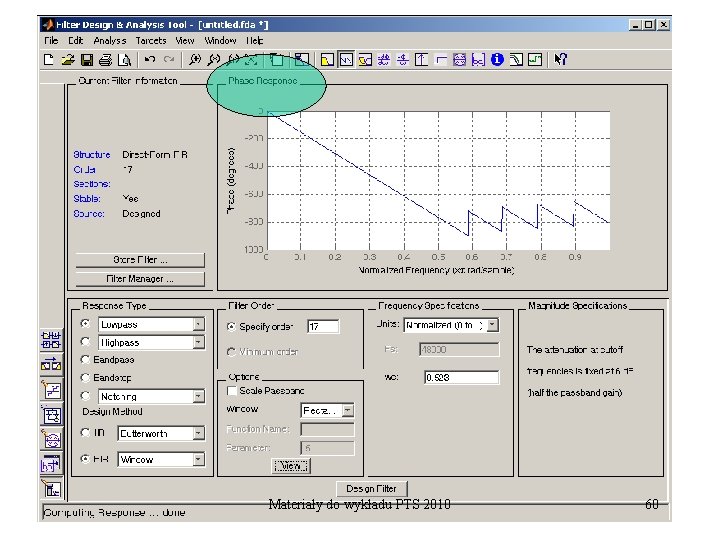
Task: Display the Group Delay response
Action: (384, 60)
